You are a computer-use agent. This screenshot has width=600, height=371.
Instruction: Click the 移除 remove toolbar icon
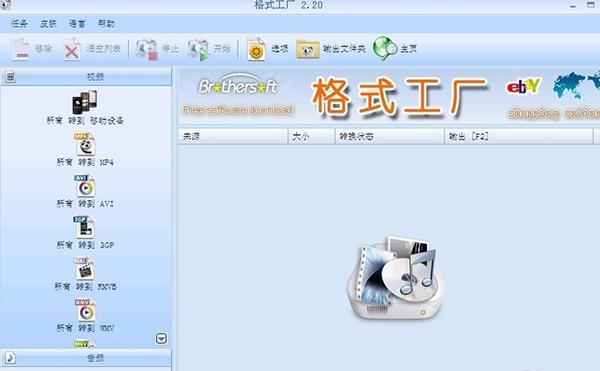click(x=20, y=49)
